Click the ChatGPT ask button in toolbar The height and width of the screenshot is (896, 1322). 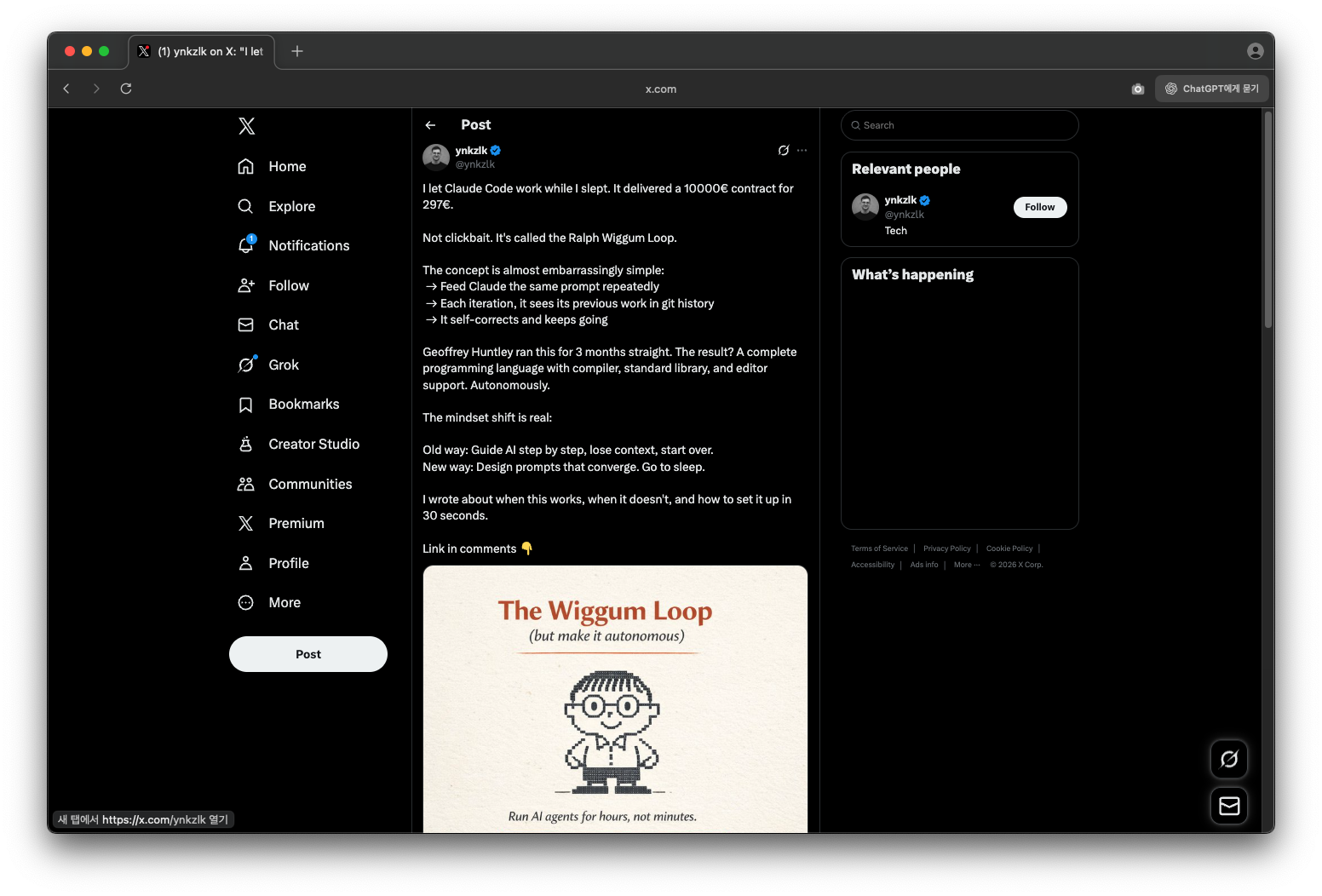[1212, 89]
